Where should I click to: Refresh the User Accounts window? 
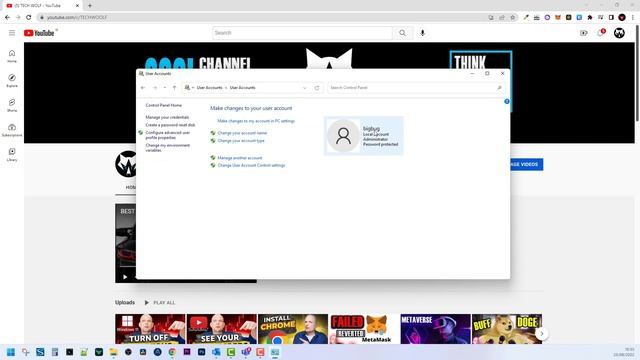(x=317, y=88)
